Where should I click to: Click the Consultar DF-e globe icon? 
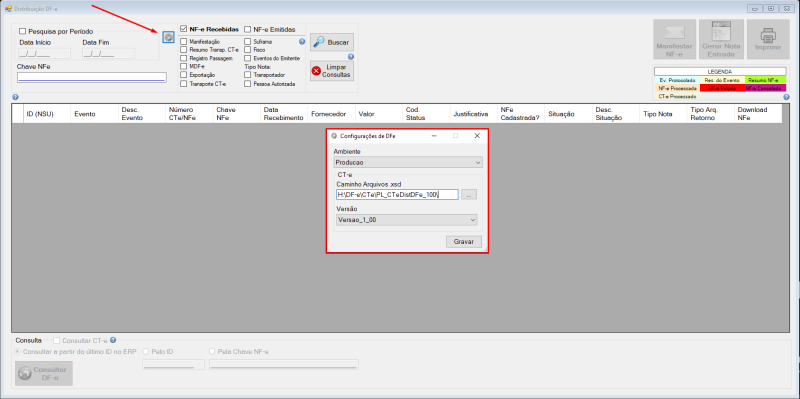click(24, 373)
